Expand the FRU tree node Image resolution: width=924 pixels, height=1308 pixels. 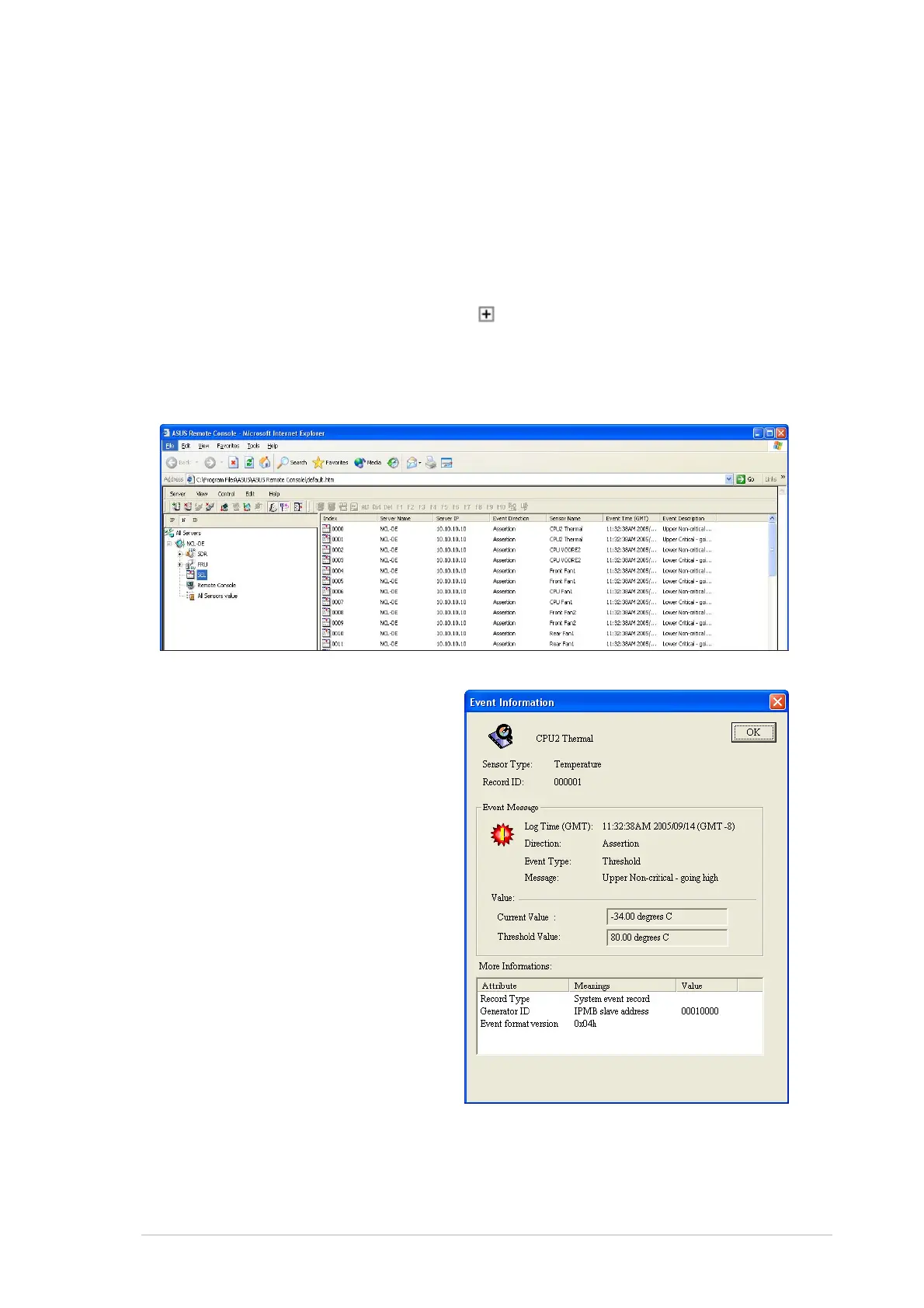point(180,565)
